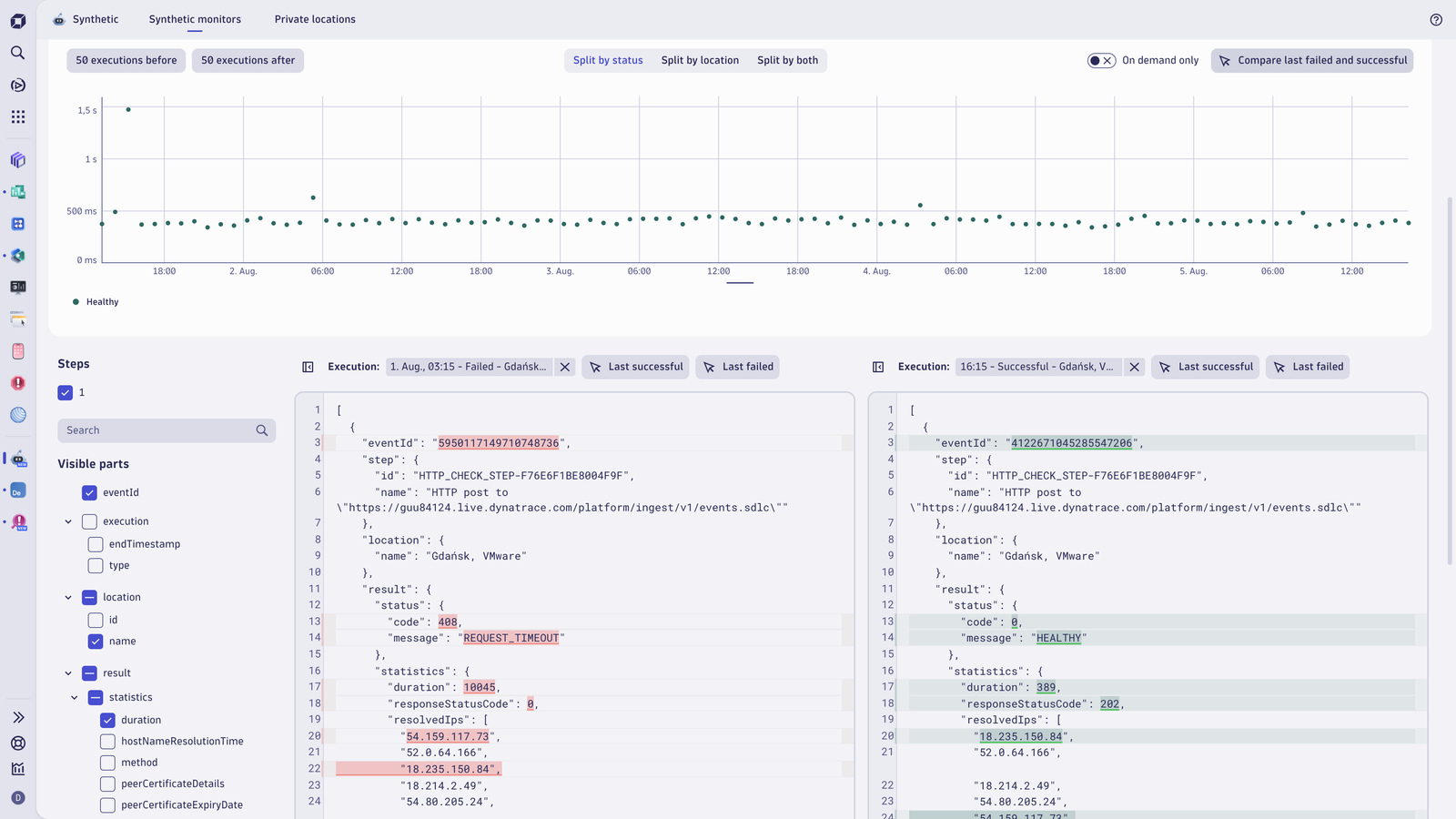Click Last failed in right execution panel

tap(1308, 367)
